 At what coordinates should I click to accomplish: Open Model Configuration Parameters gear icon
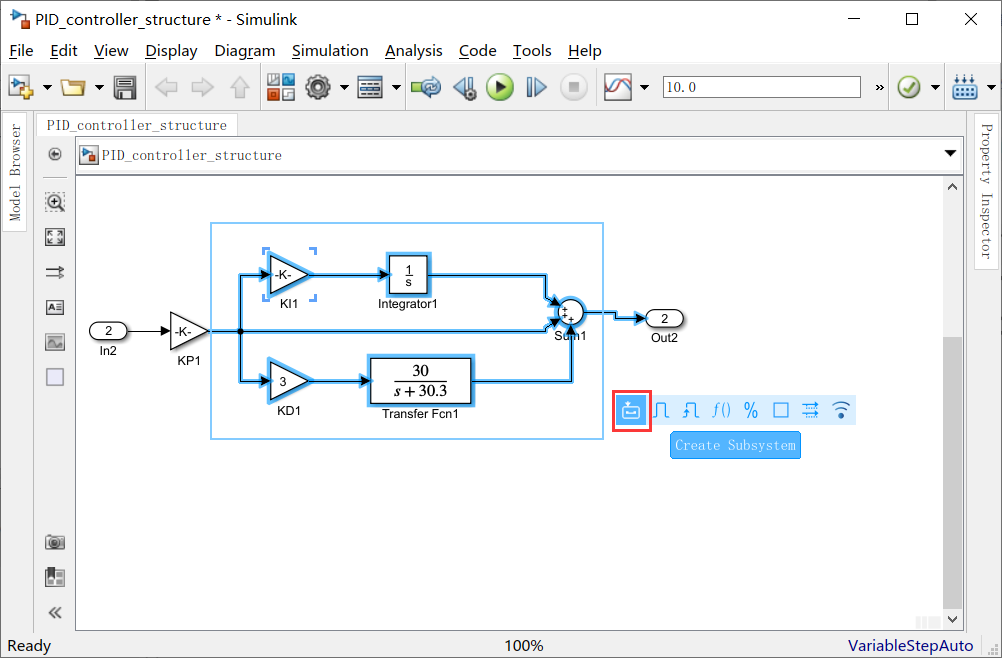click(x=317, y=87)
